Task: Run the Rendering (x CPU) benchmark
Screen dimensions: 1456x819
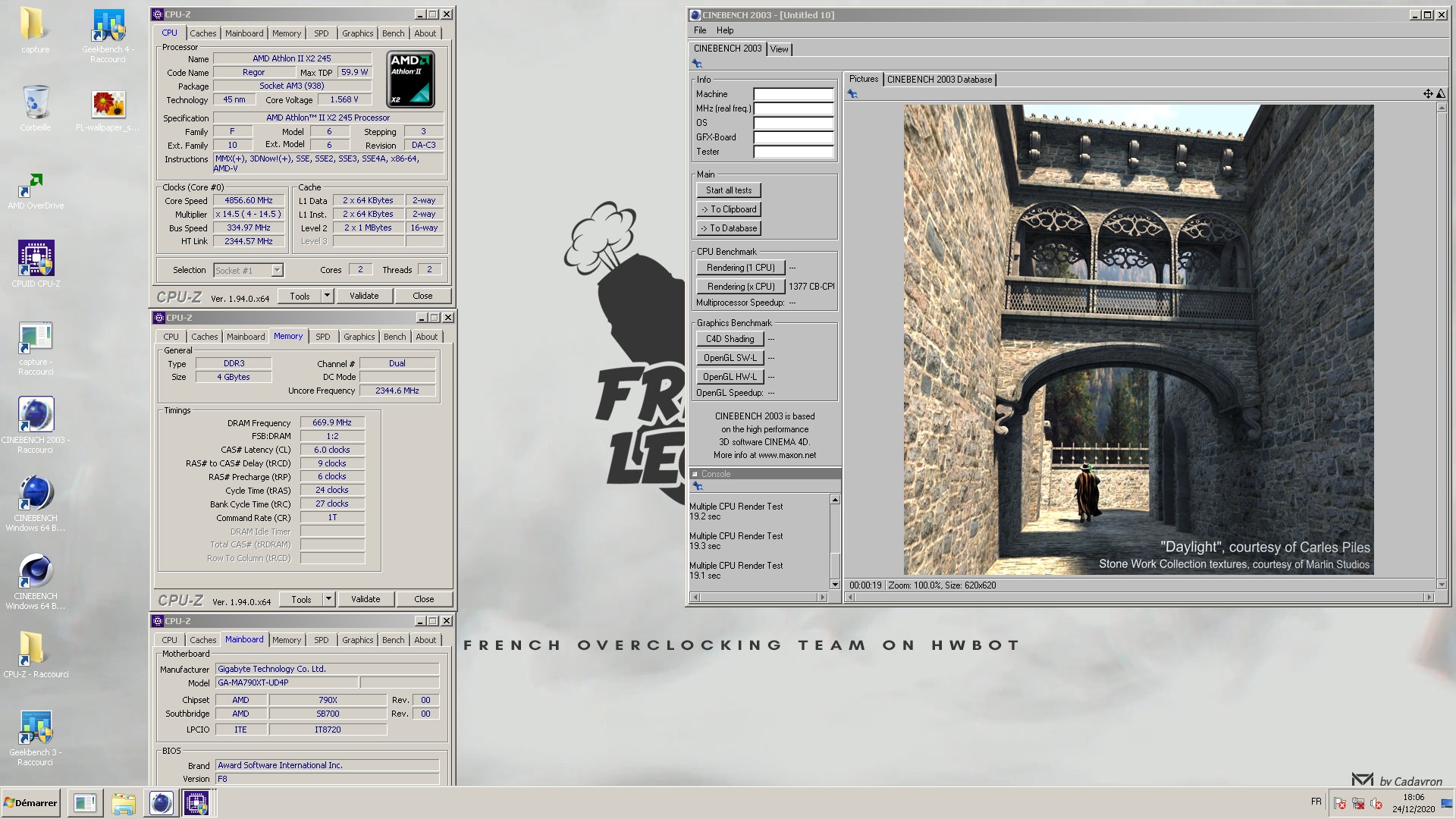Action: [x=740, y=287]
